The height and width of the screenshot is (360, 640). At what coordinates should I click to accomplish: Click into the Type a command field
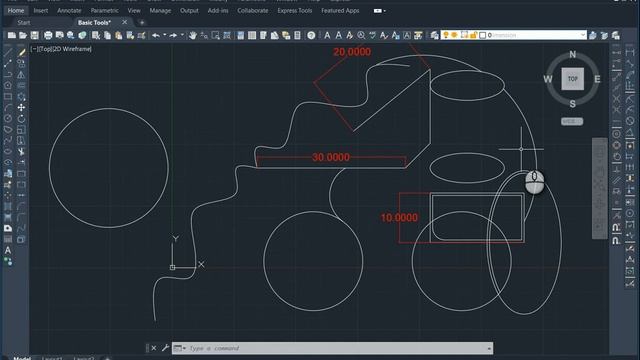[332, 348]
